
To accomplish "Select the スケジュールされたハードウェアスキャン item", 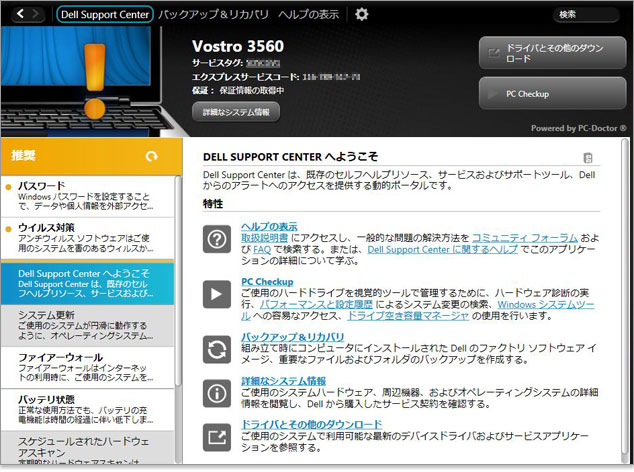I will pyautogui.click(x=87, y=447).
